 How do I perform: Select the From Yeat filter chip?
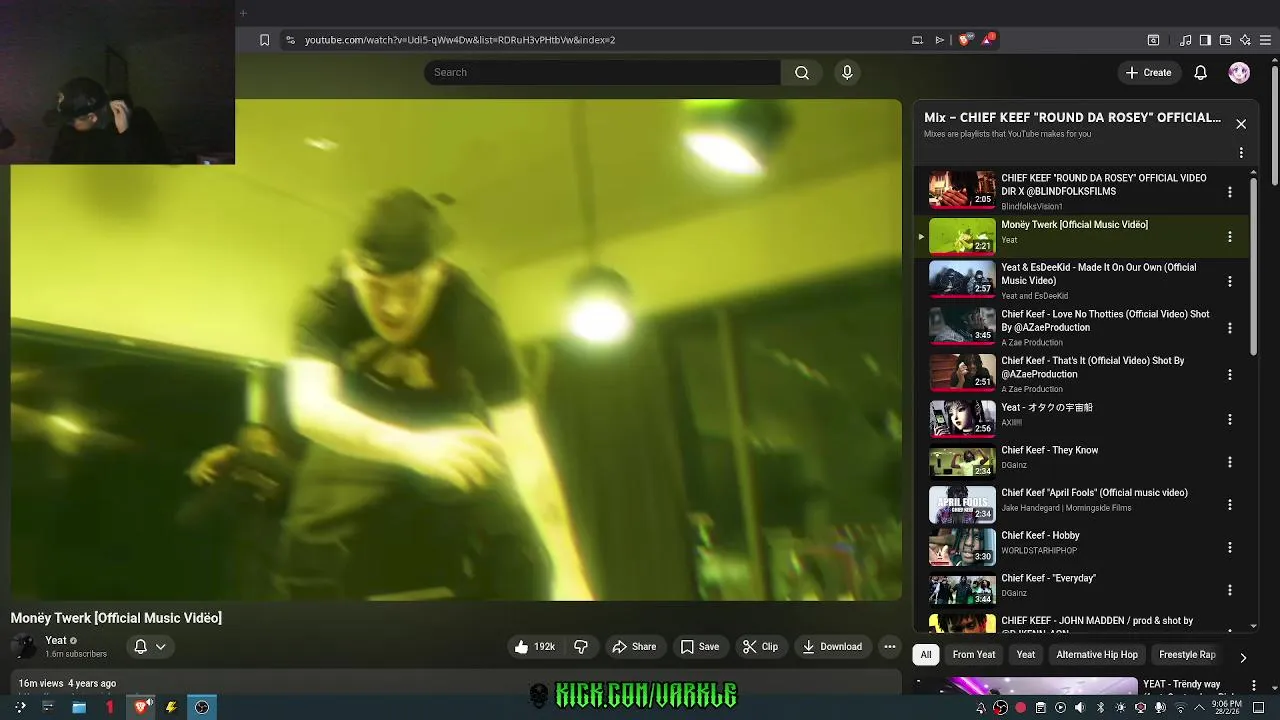click(974, 655)
